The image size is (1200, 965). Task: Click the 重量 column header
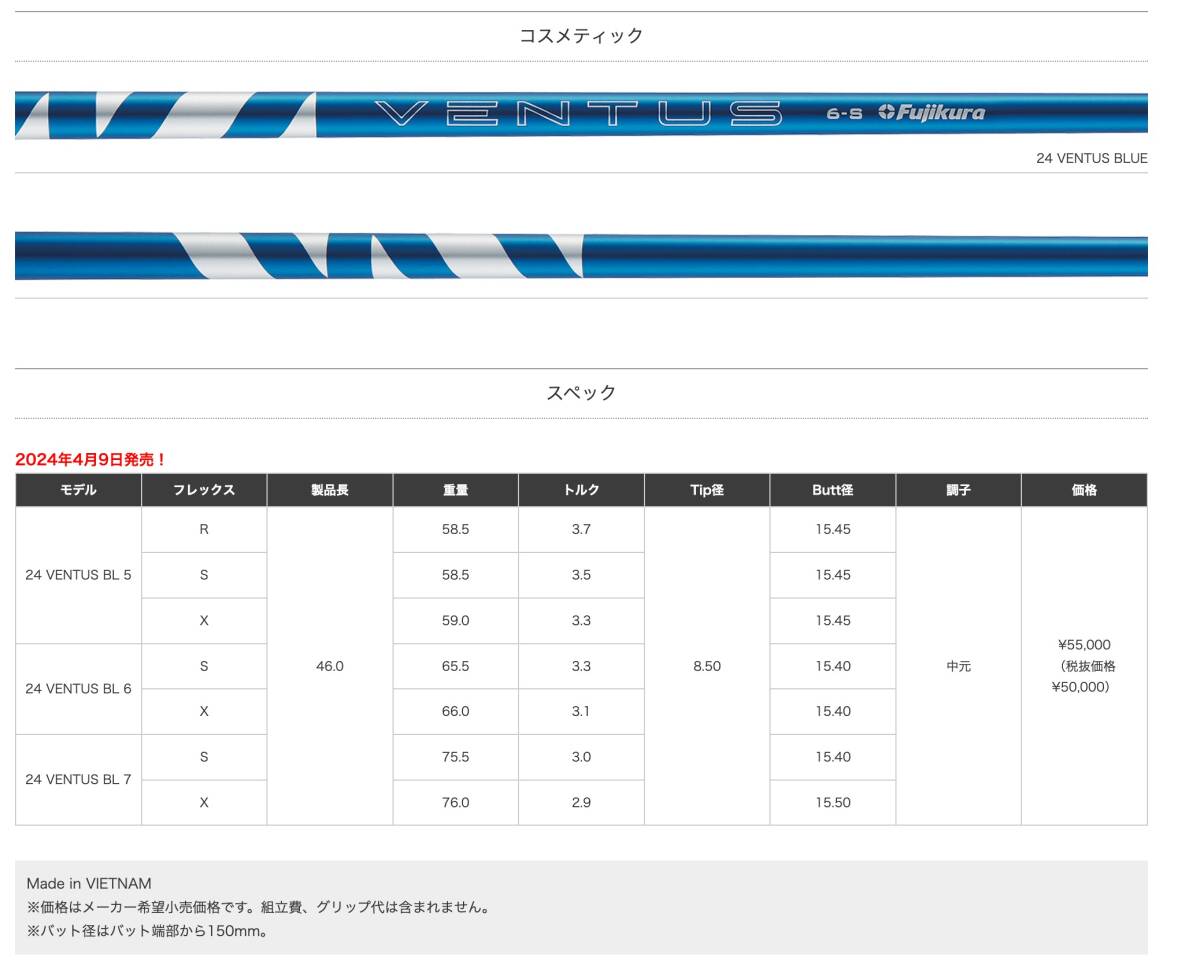pos(455,490)
